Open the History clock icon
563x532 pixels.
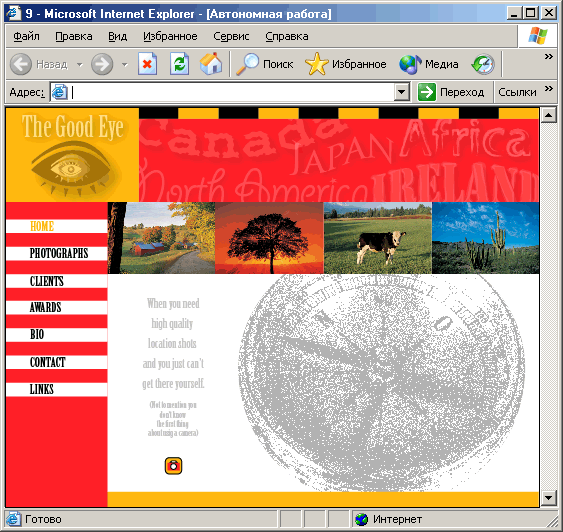pos(483,64)
